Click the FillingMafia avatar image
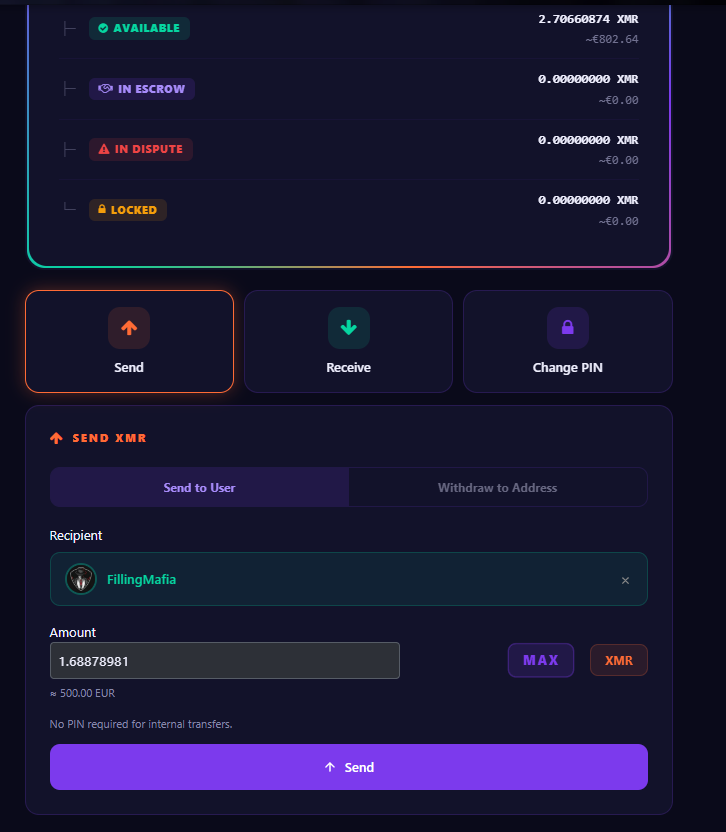 tap(81, 579)
